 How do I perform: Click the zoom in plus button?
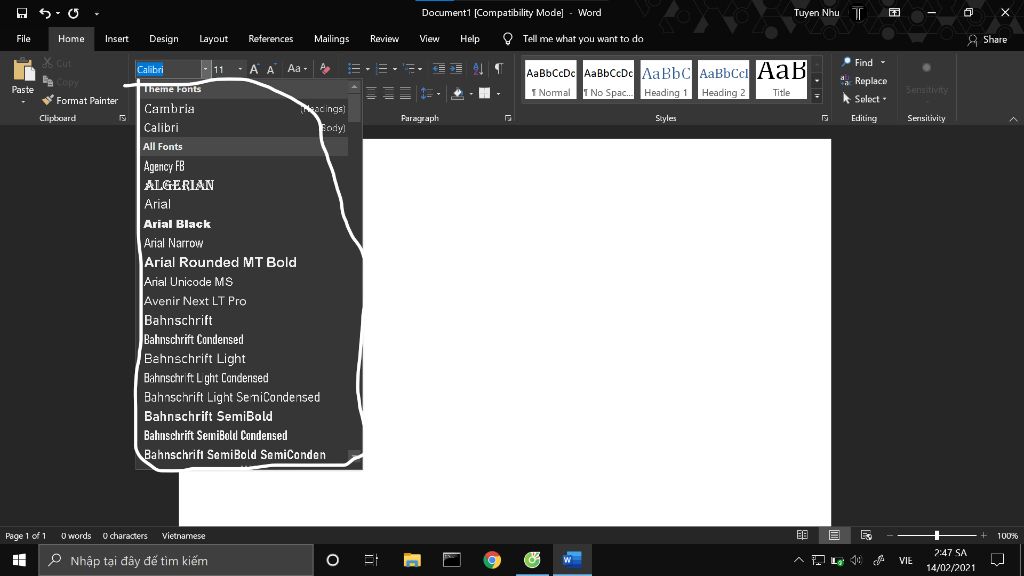pyautogui.click(x=984, y=536)
